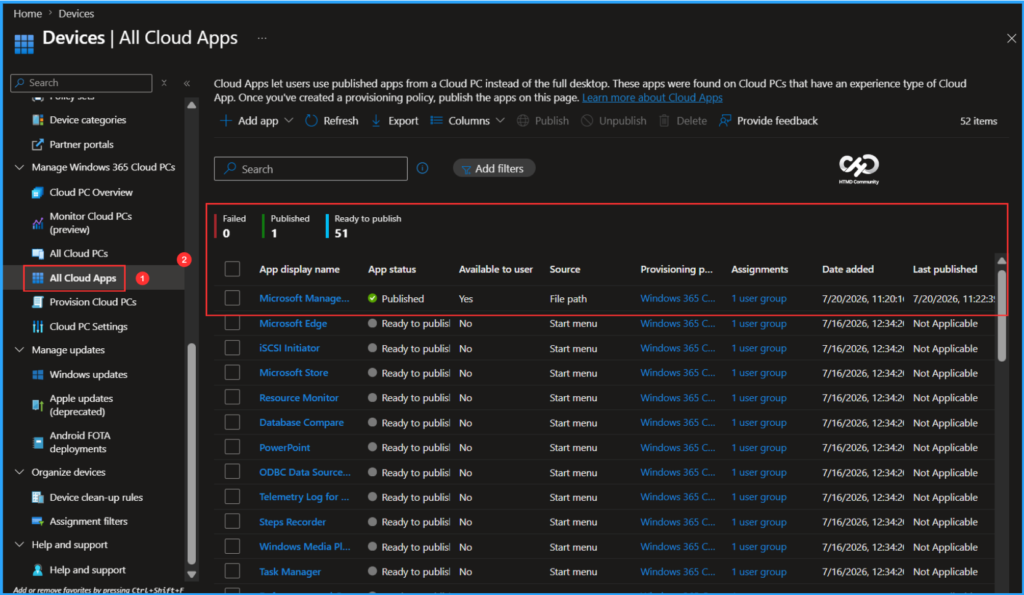Open the 1 user group link for Task Manager

[x=759, y=571]
